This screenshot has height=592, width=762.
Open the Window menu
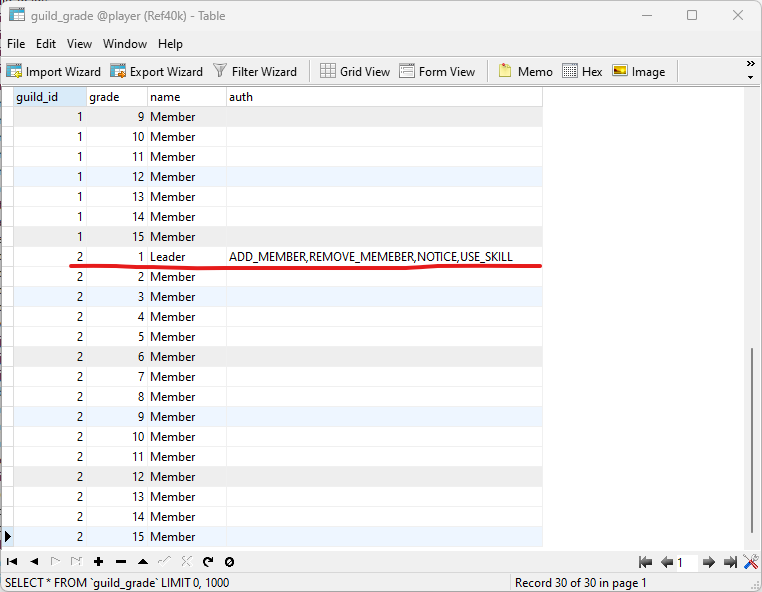[x=125, y=44]
